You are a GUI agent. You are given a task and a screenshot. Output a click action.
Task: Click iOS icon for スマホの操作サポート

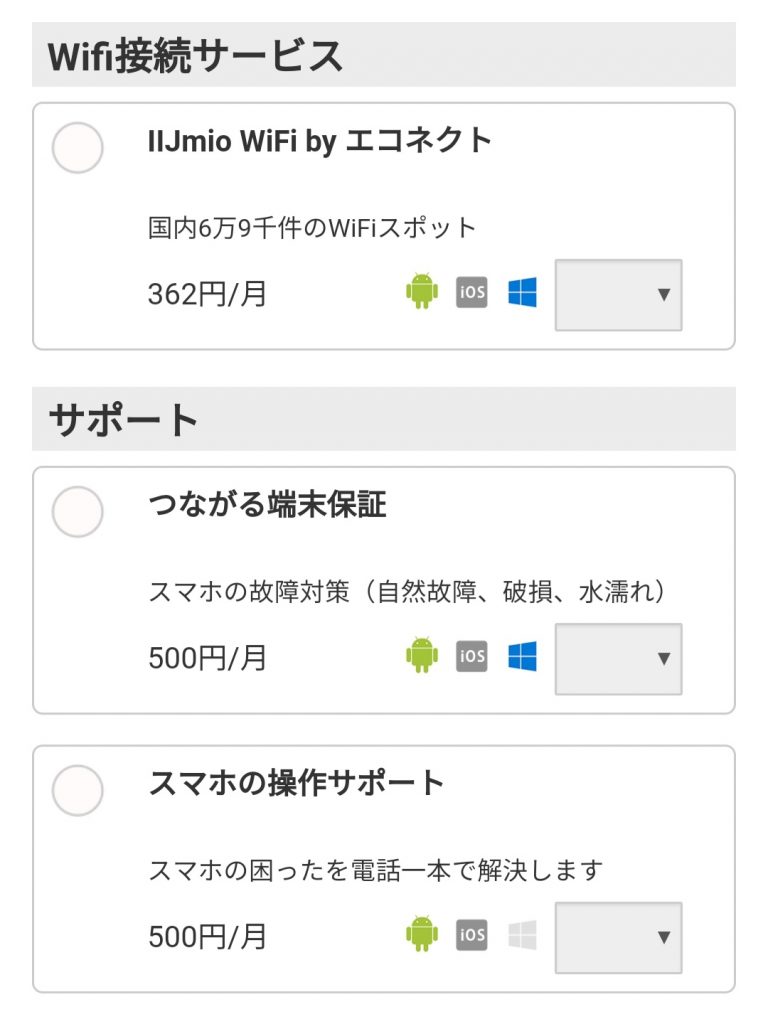[x=472, y=935]
